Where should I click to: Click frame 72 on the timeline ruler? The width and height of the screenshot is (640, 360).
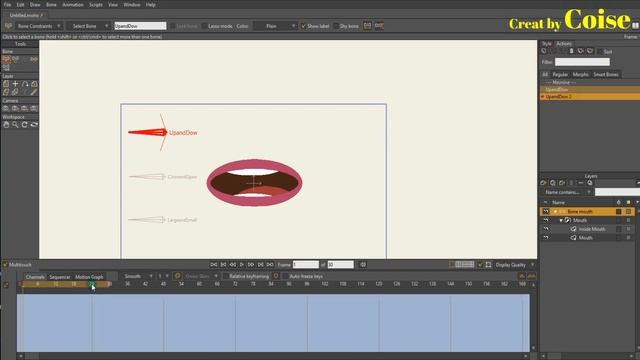click(235, 284)
